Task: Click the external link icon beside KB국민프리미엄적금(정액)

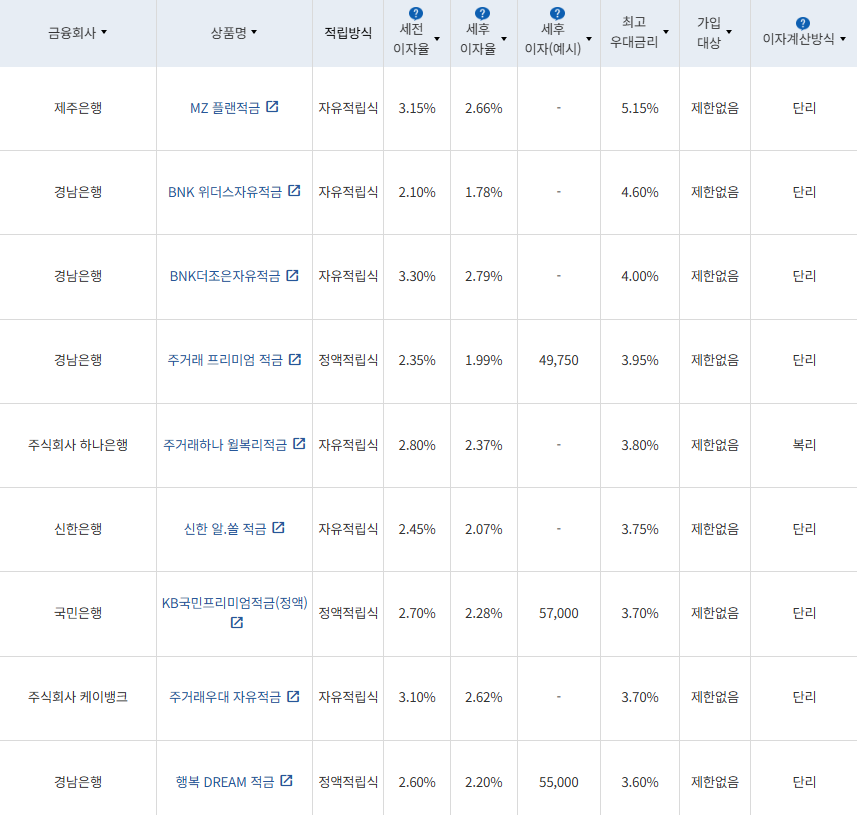Action: pyautogui.click(x=236, y=623)
